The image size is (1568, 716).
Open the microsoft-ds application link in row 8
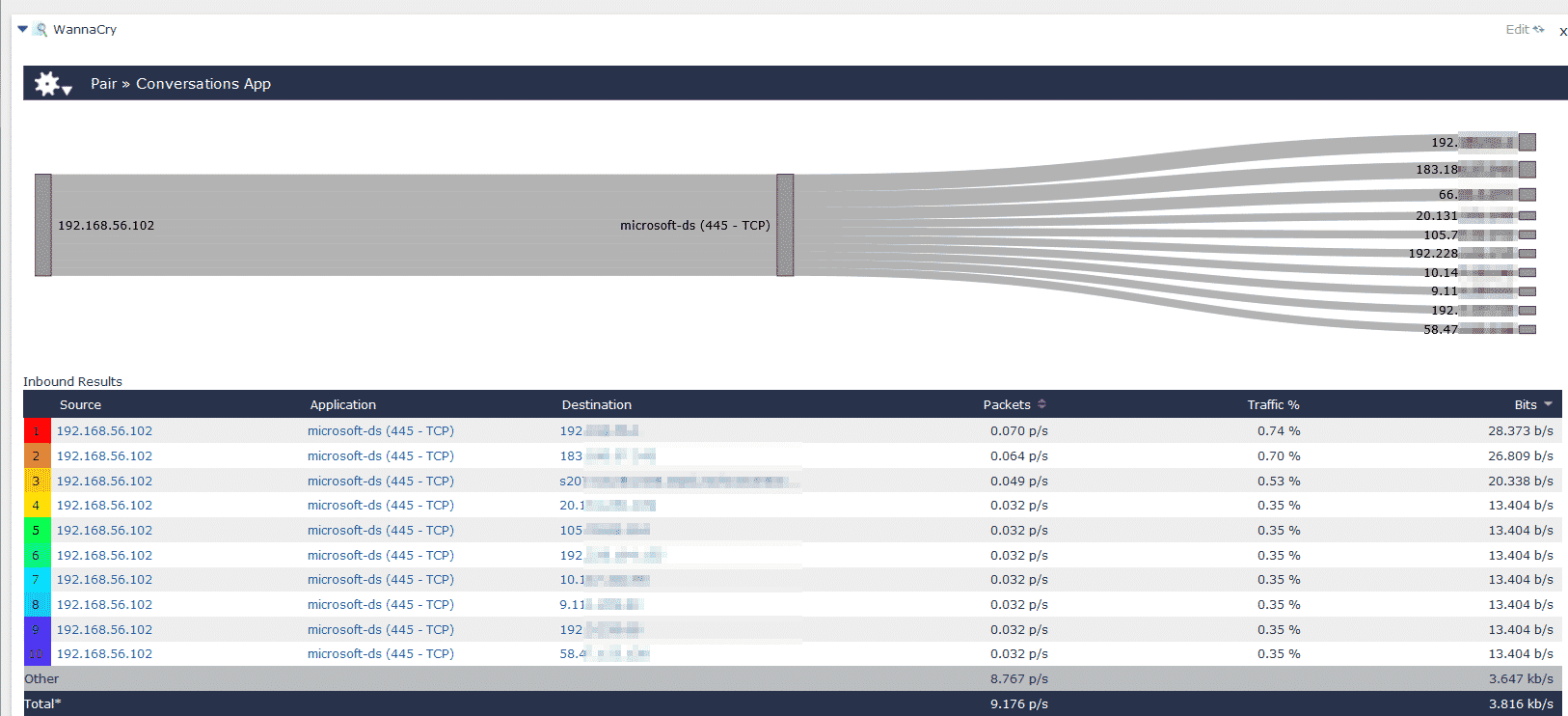point(381,604)
